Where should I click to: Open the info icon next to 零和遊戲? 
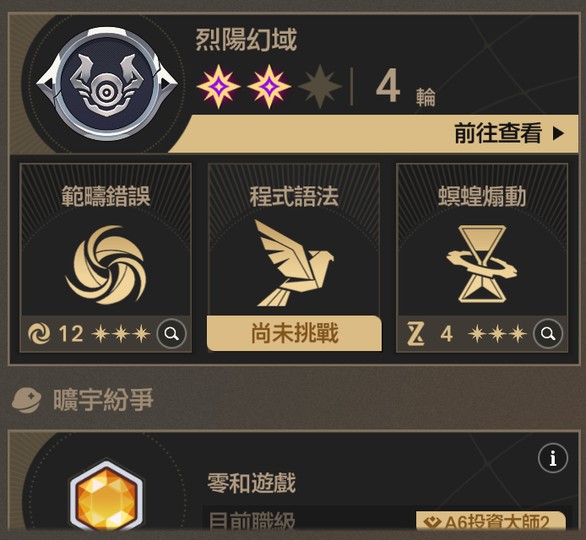553,458
